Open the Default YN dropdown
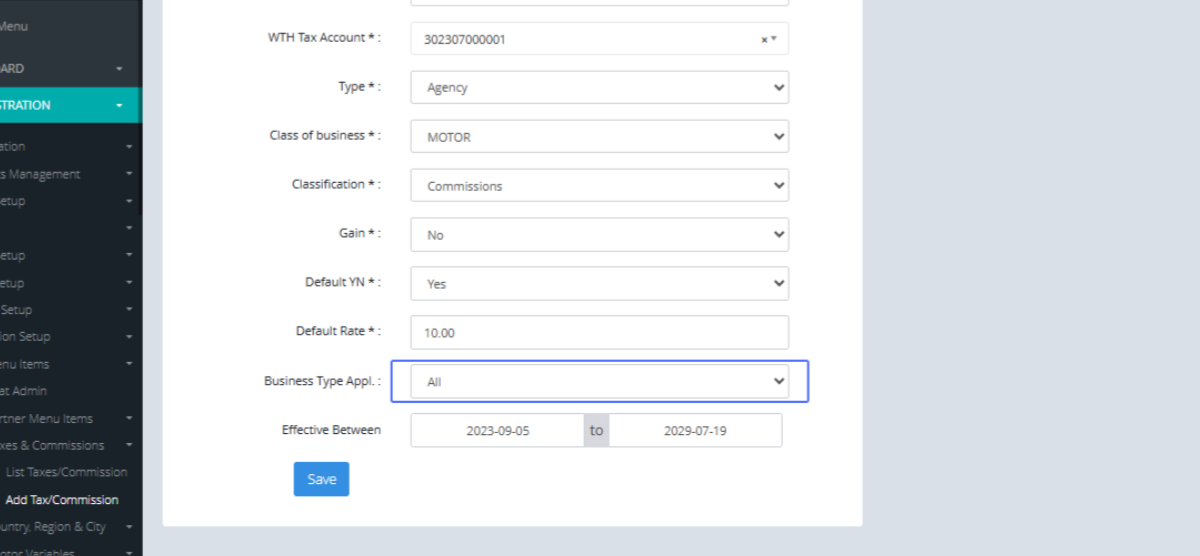 pos(599,284)
